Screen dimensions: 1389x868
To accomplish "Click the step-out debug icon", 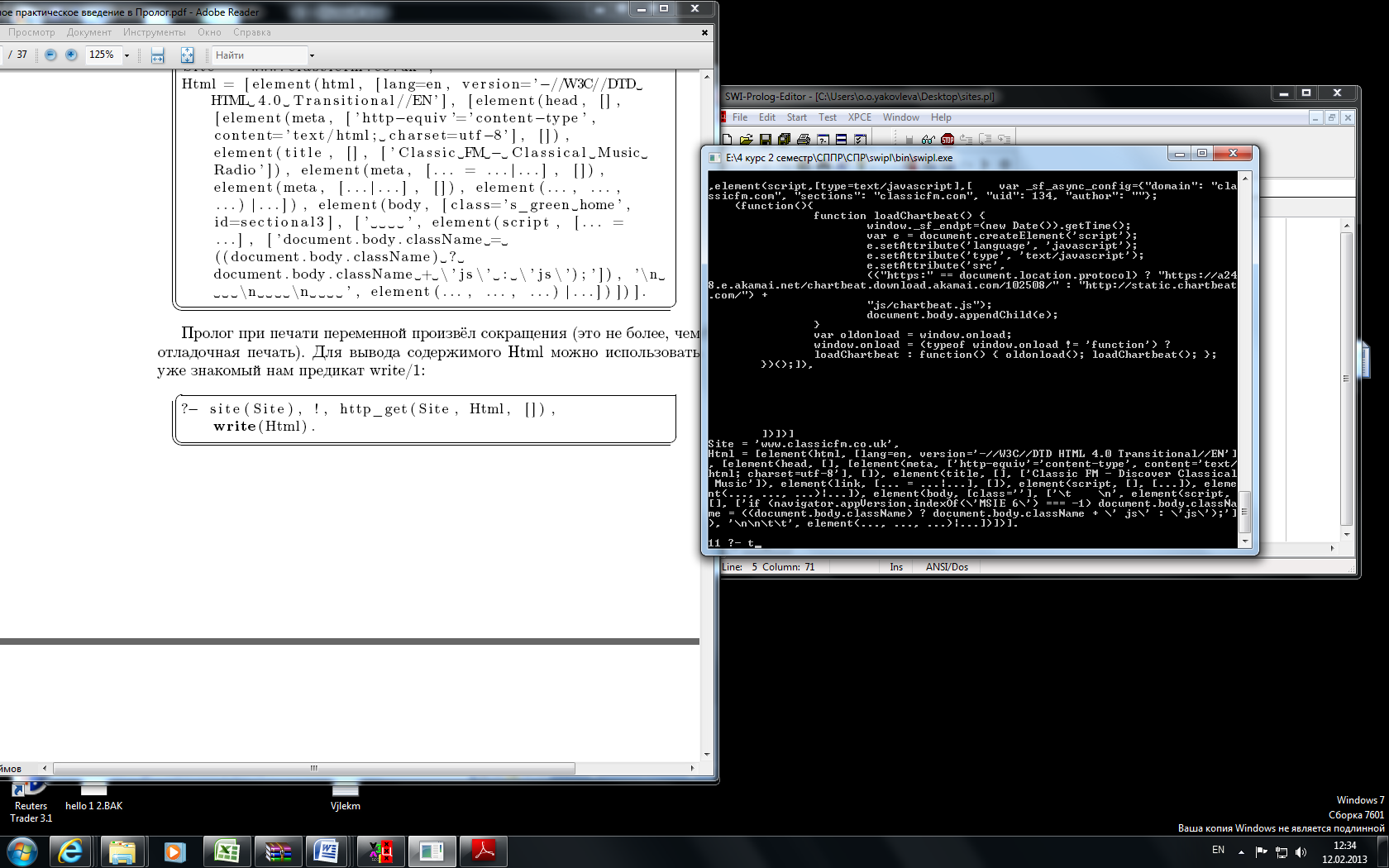I will (1004, 140).
